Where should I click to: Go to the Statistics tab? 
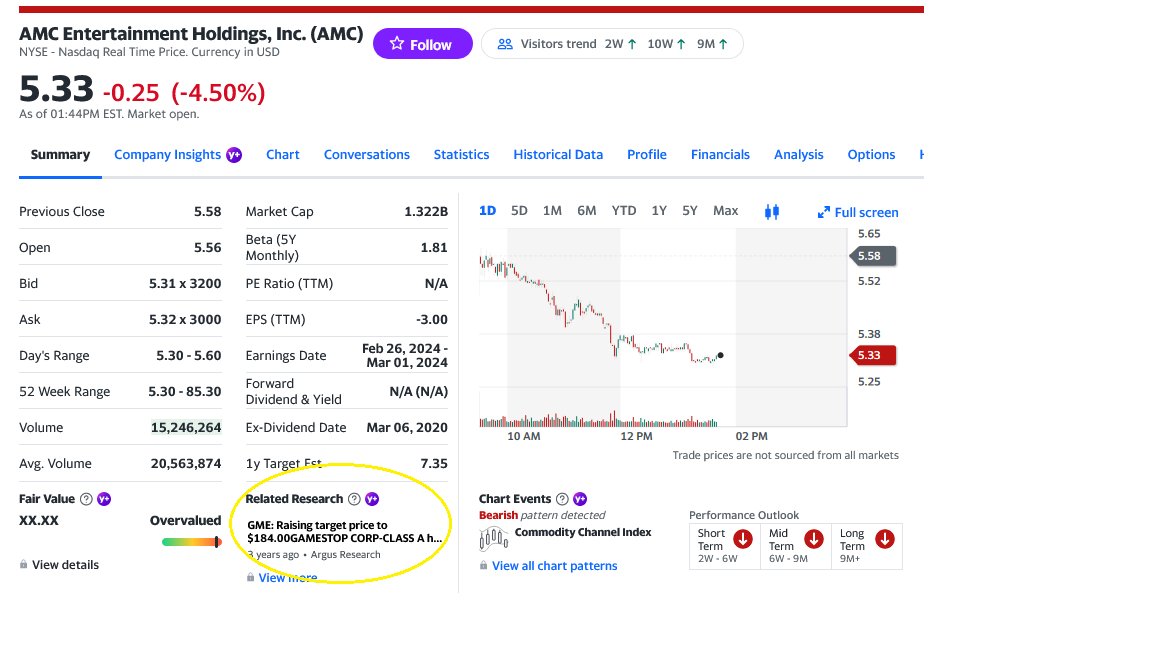(461, 154)
